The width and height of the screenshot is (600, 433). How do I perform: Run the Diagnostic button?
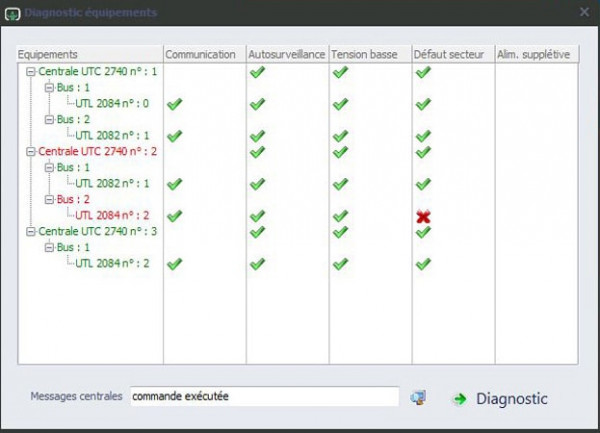pyautogui.click(x=511, y=399)
